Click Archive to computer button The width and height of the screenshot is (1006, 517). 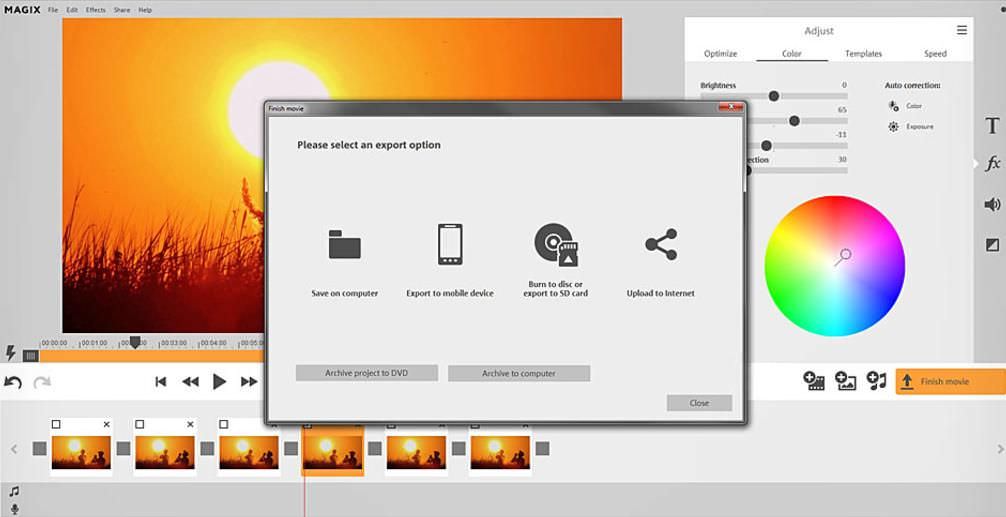click(519, 373)
